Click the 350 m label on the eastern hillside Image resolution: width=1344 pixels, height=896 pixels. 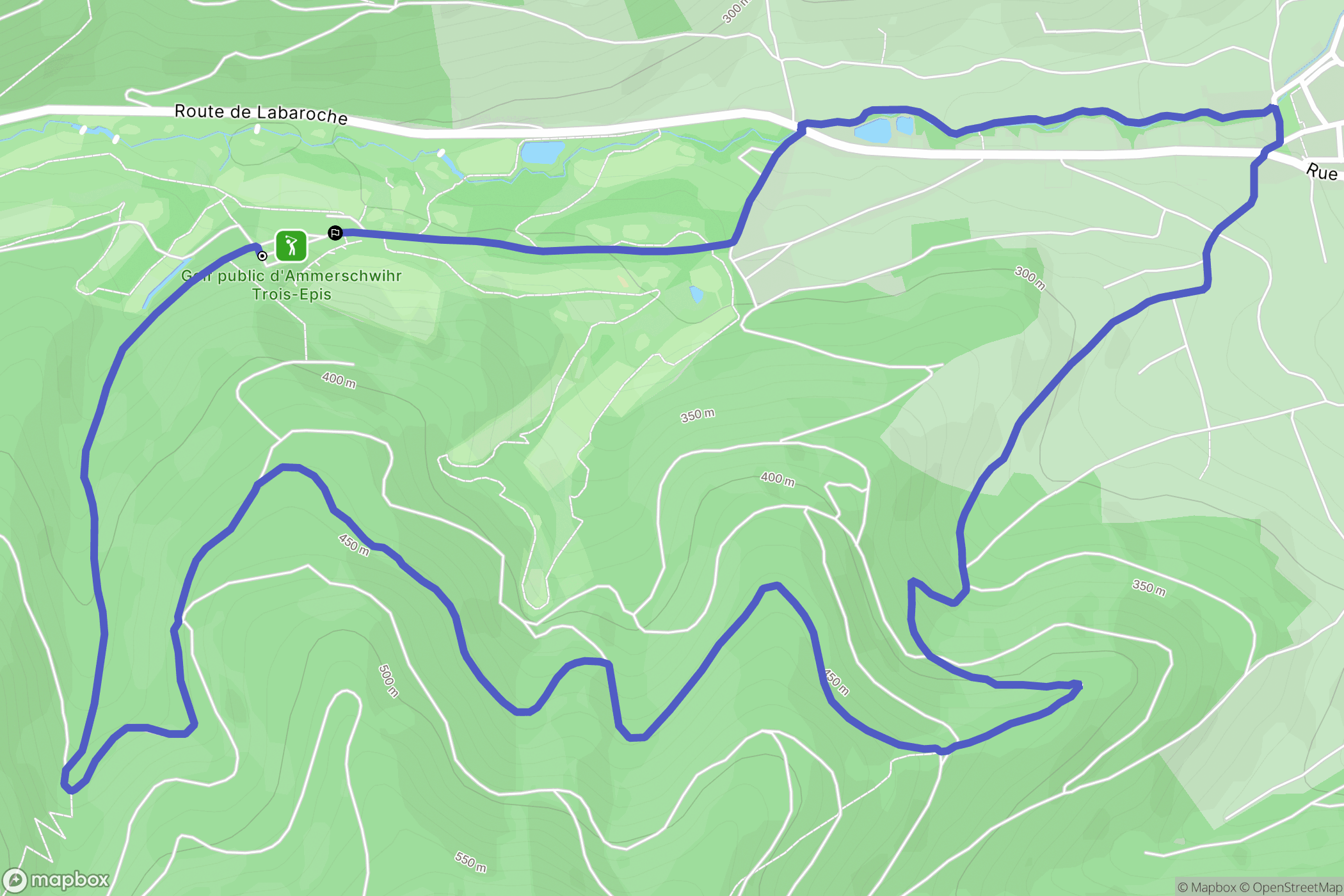(x=1149, y=588)
